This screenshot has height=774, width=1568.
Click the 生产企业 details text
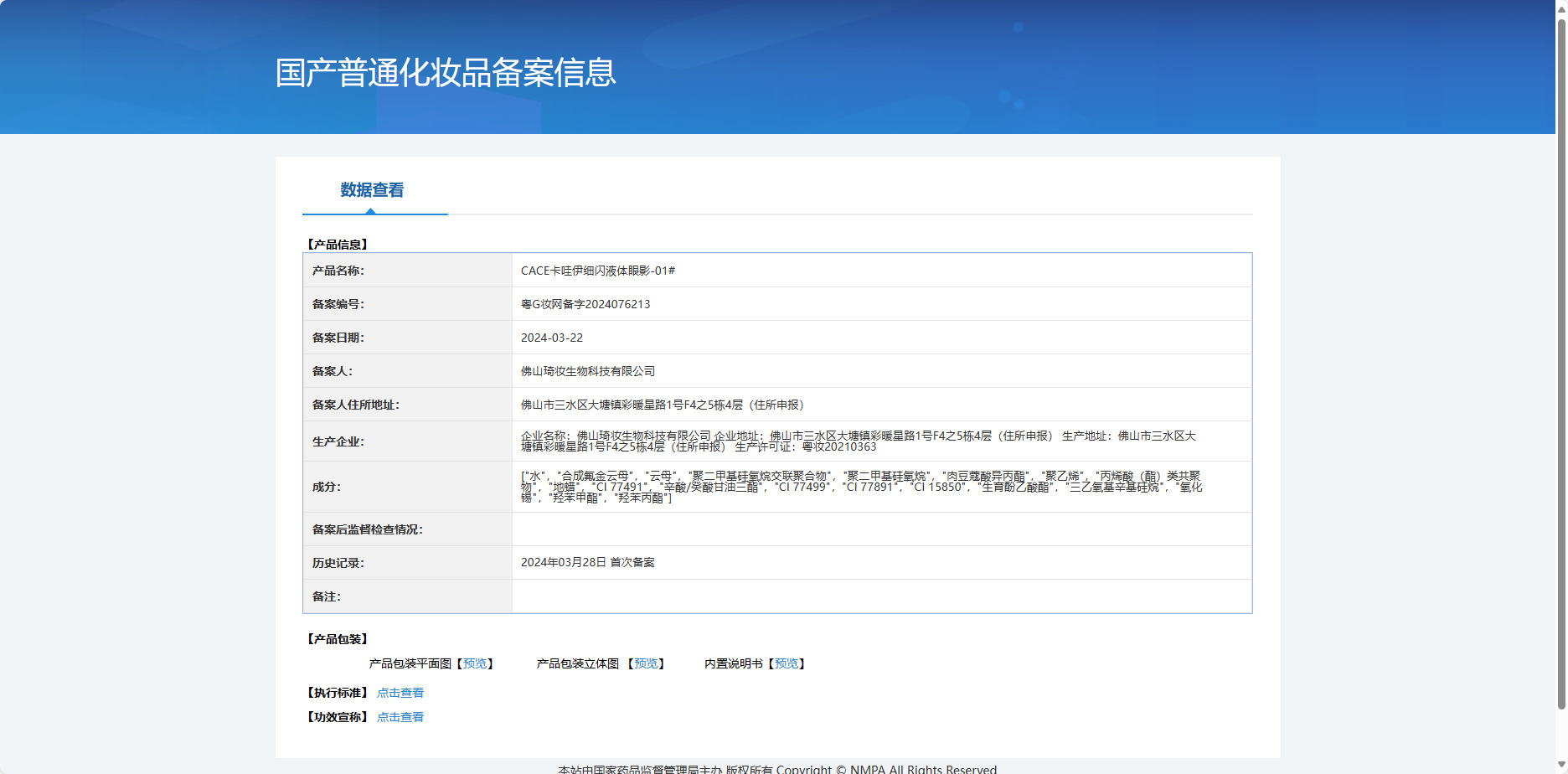coord(859,441)
